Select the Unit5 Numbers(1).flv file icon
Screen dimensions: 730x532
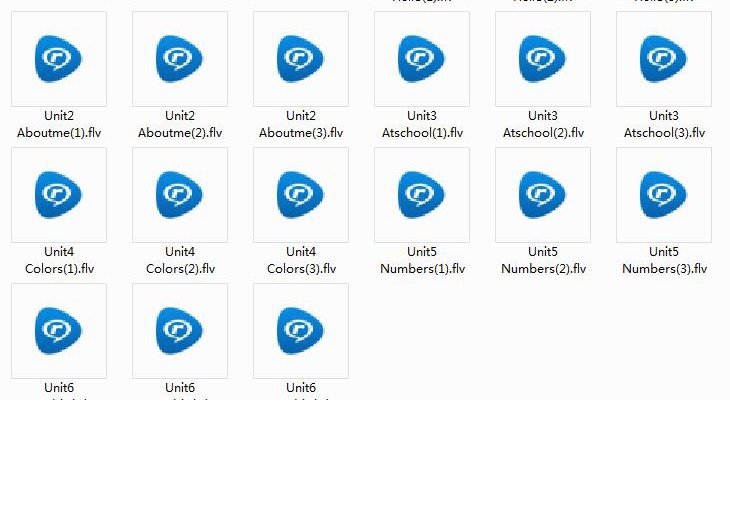coord(422,195)
